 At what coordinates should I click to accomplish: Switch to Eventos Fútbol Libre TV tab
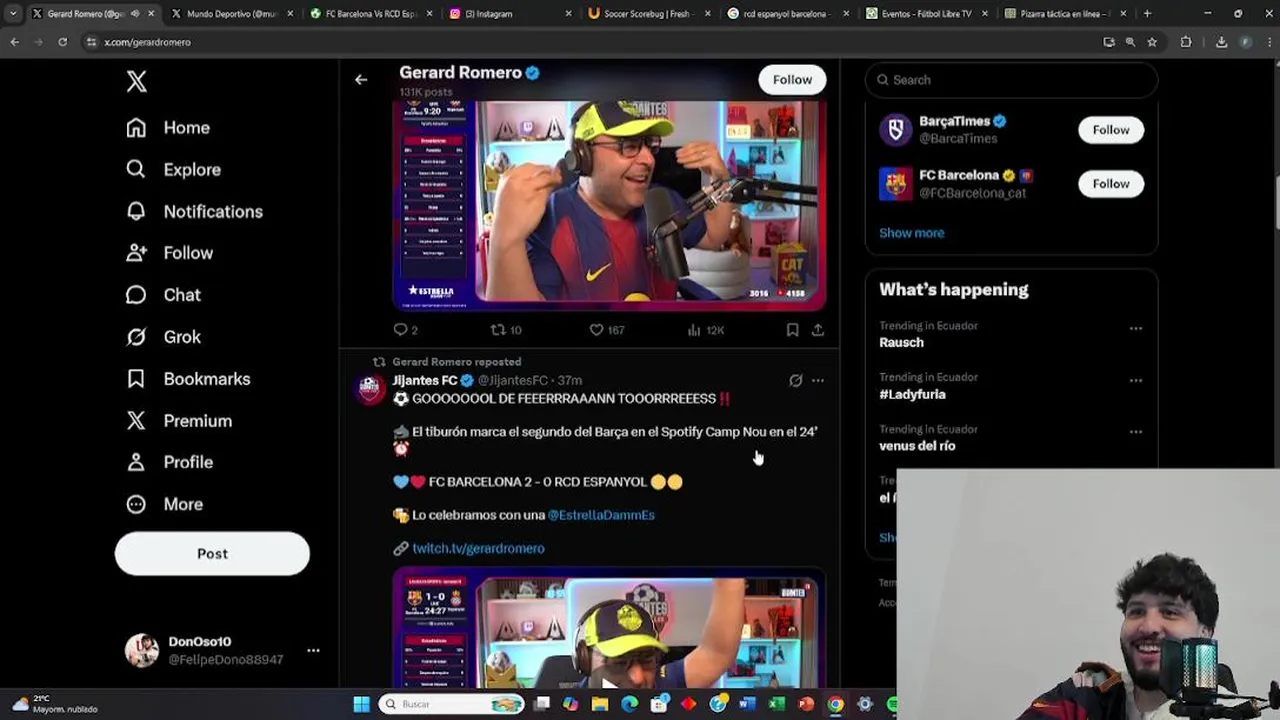click(x=926, y=14)
